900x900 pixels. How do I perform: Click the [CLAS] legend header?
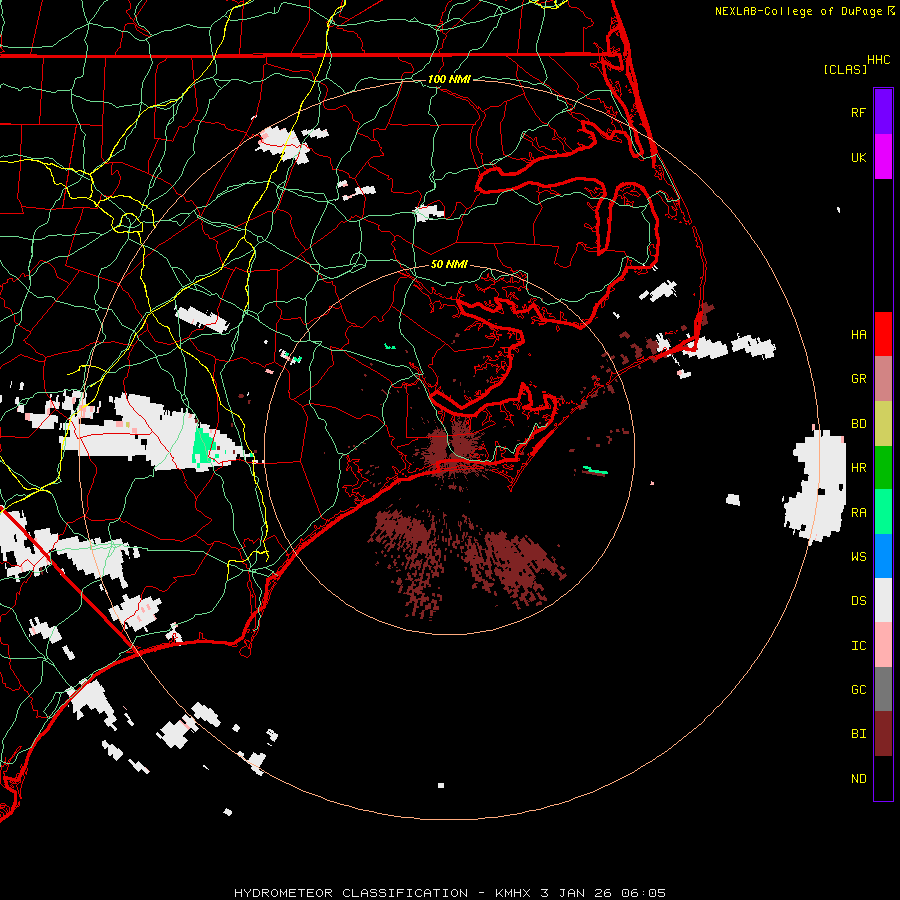pyautogui.click(x=845, y=69)
